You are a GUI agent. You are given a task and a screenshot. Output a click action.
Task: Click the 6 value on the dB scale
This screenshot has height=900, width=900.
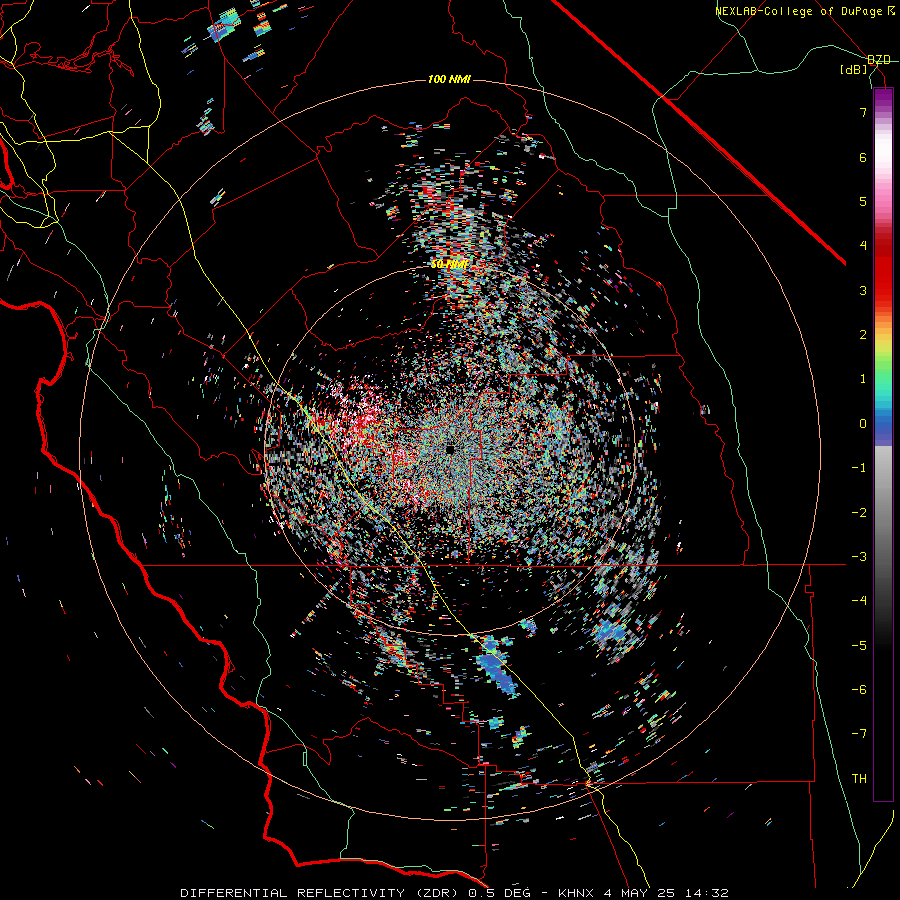click(863, 157)
